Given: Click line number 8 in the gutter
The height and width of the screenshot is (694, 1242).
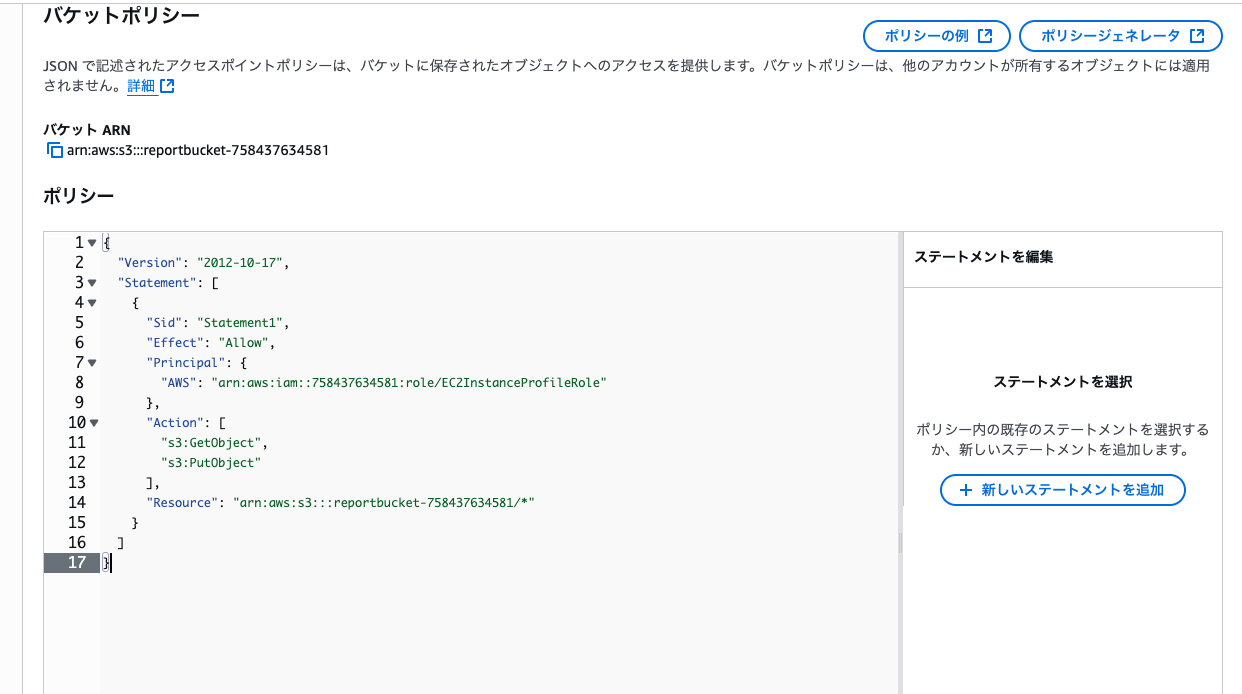Looking at the screenshot, I should [79, 382].
